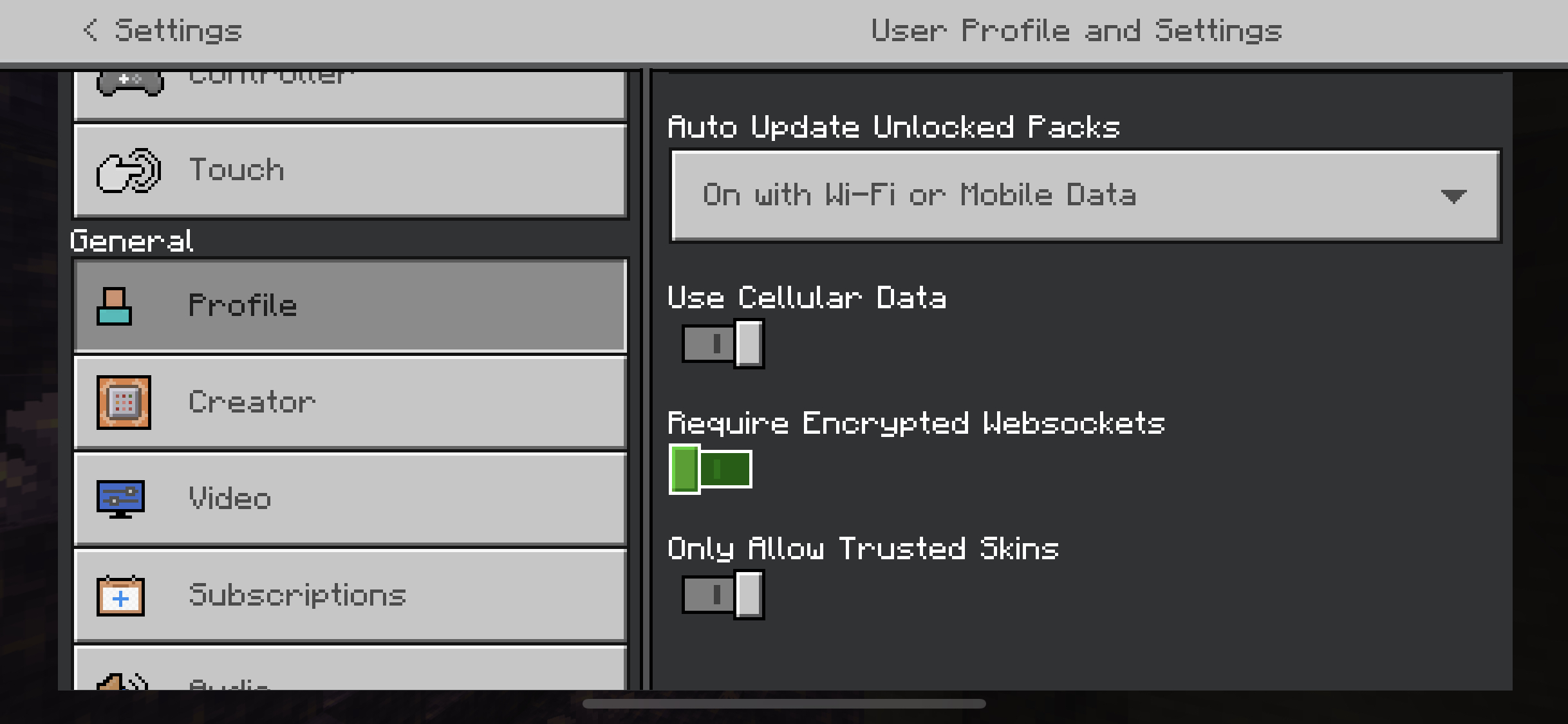Screen dimensions: 1568x724
Task: Click the Profile character icon
Action: click(x=114, y=306)
